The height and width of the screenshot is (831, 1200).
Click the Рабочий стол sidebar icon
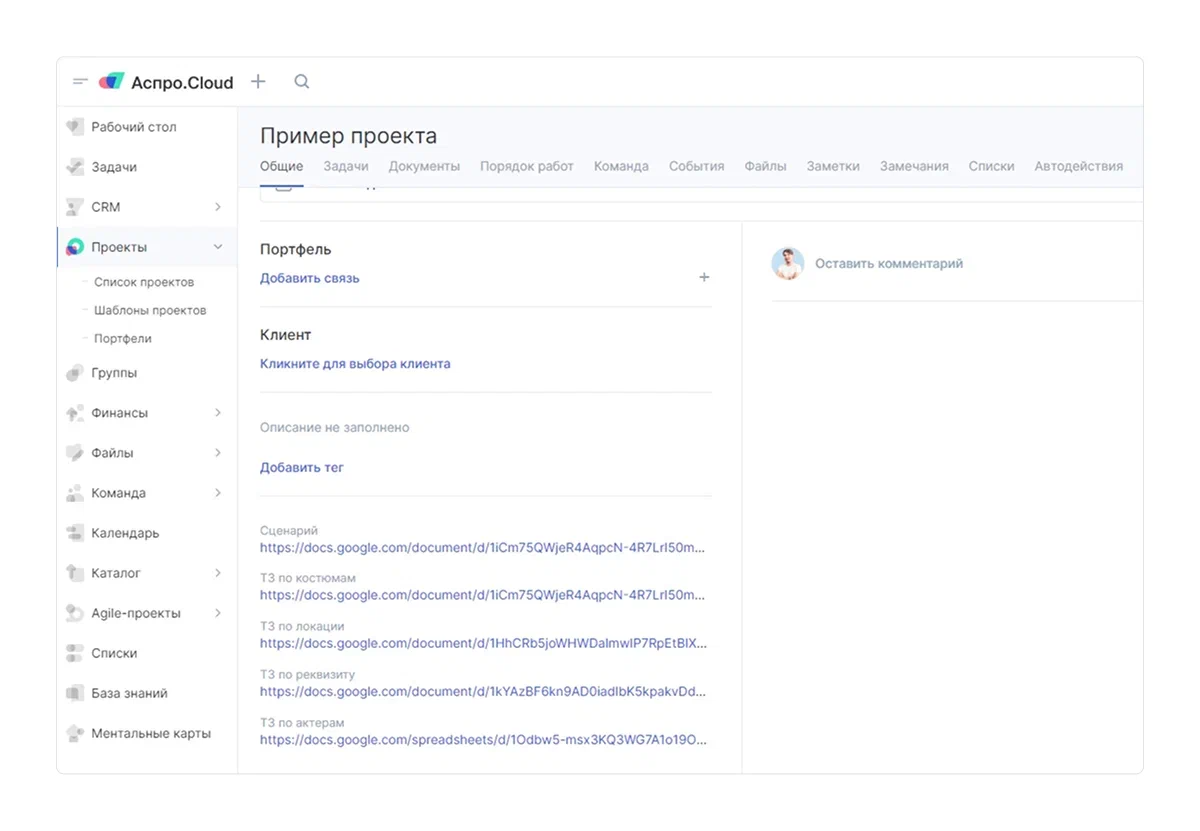pyautogui.click(x=74, y=127)
